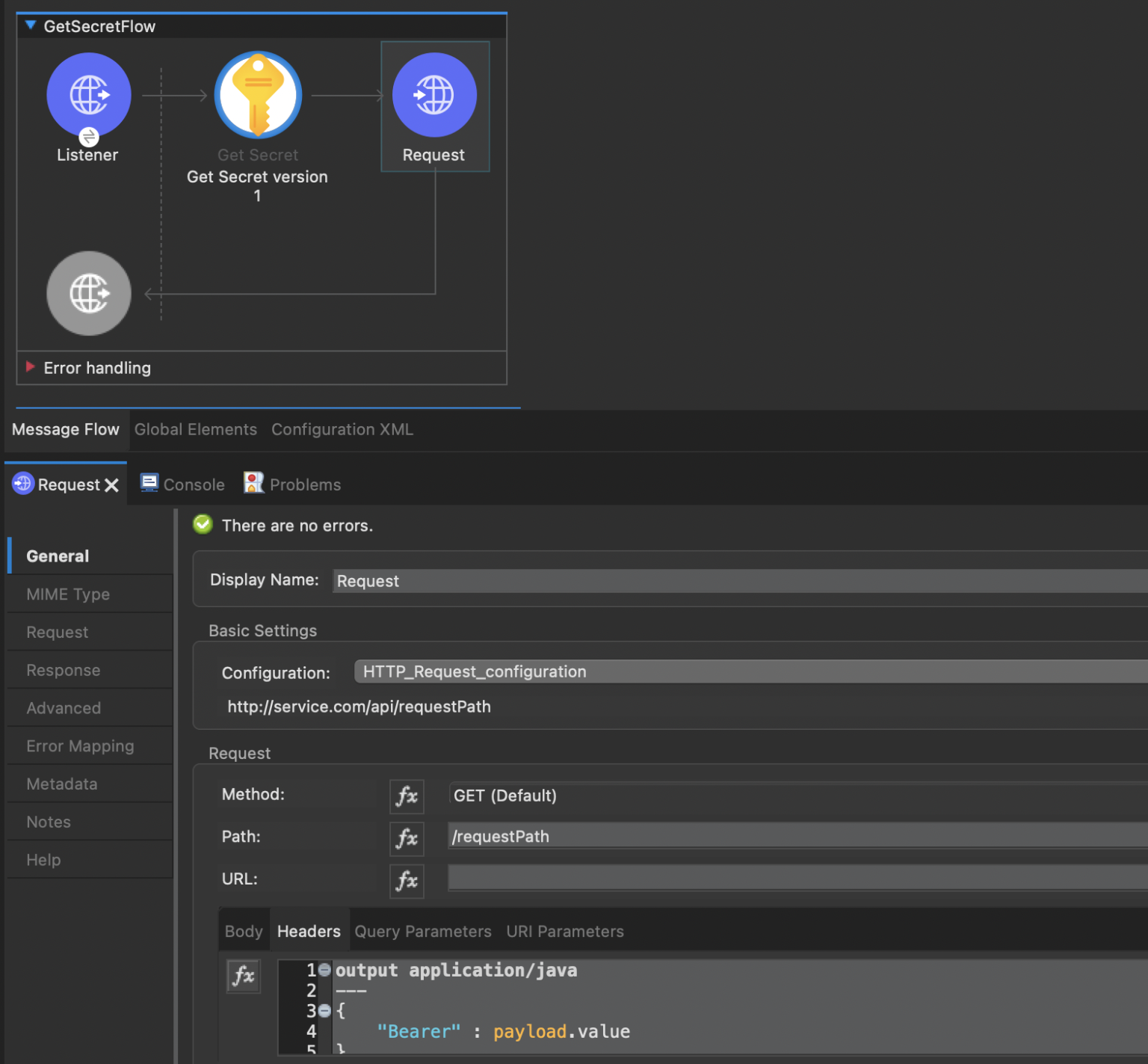
Task: Click the gray error handling flow icon
Action: (89, 293)
